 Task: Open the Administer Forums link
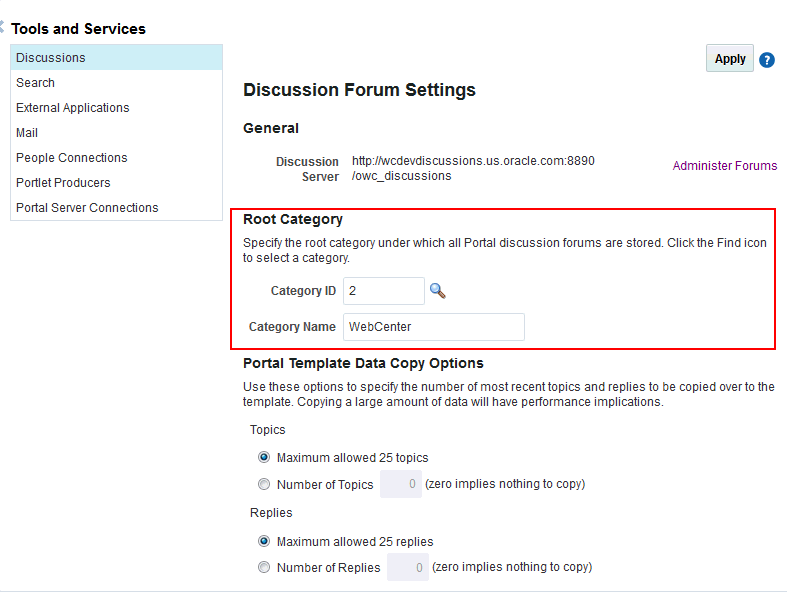(x=724, y=166)
